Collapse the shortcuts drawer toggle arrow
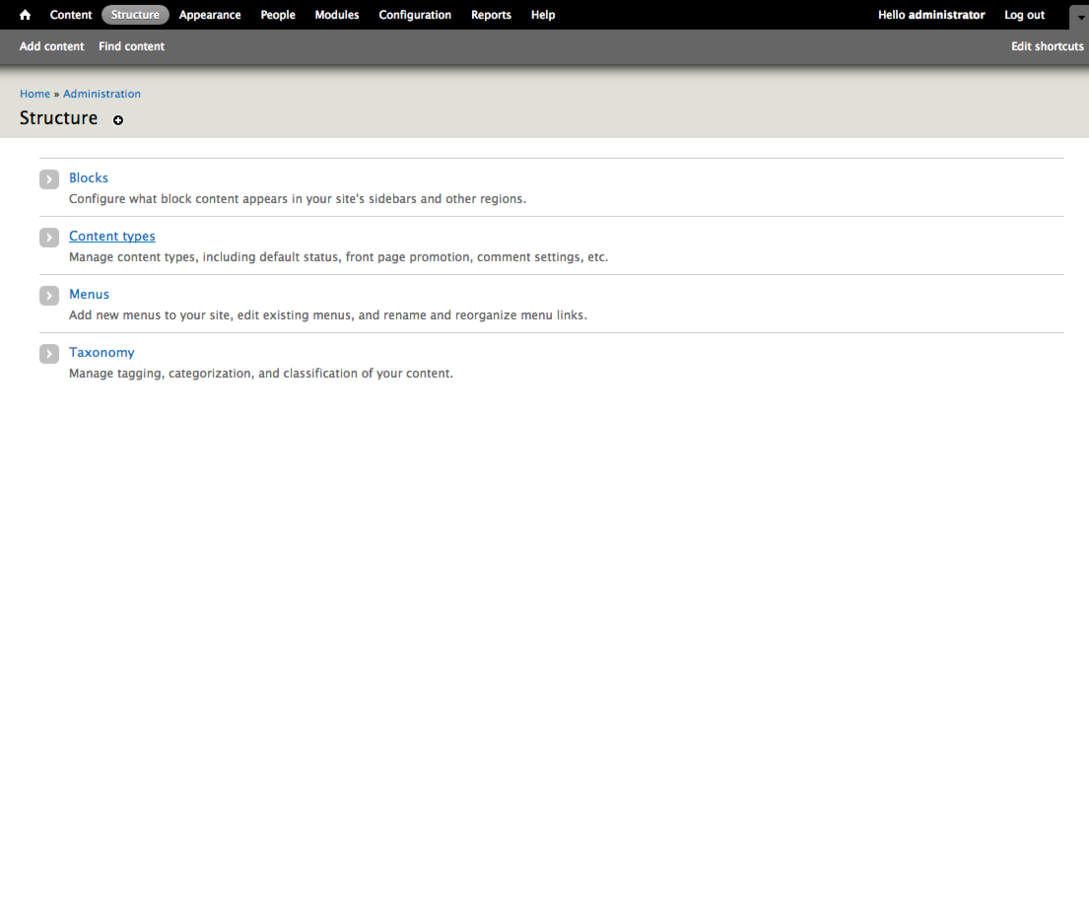1089x900 pixels. tap(1080, 18)
